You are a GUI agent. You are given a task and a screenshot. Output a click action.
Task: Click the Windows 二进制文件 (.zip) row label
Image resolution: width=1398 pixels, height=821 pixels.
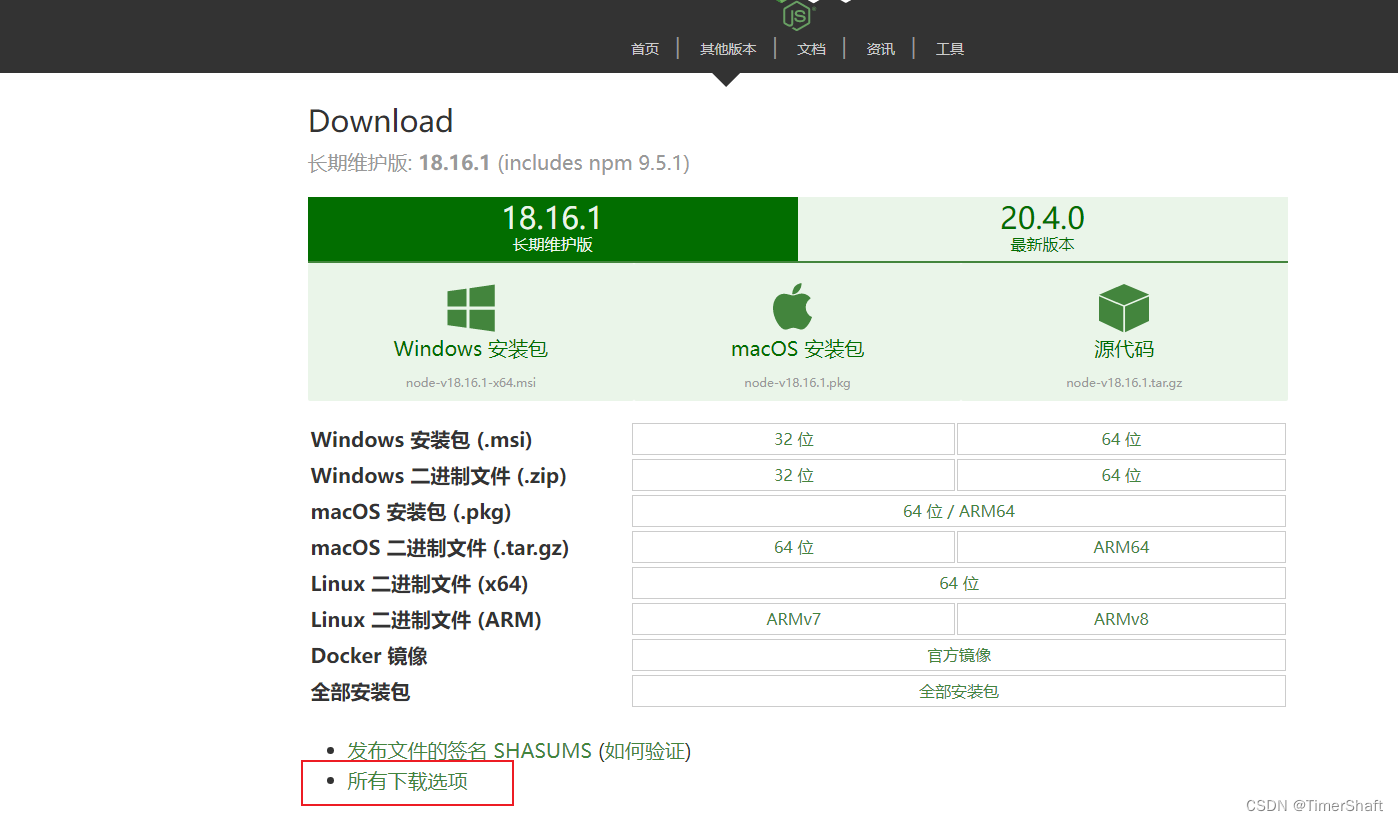pos(438,476)
